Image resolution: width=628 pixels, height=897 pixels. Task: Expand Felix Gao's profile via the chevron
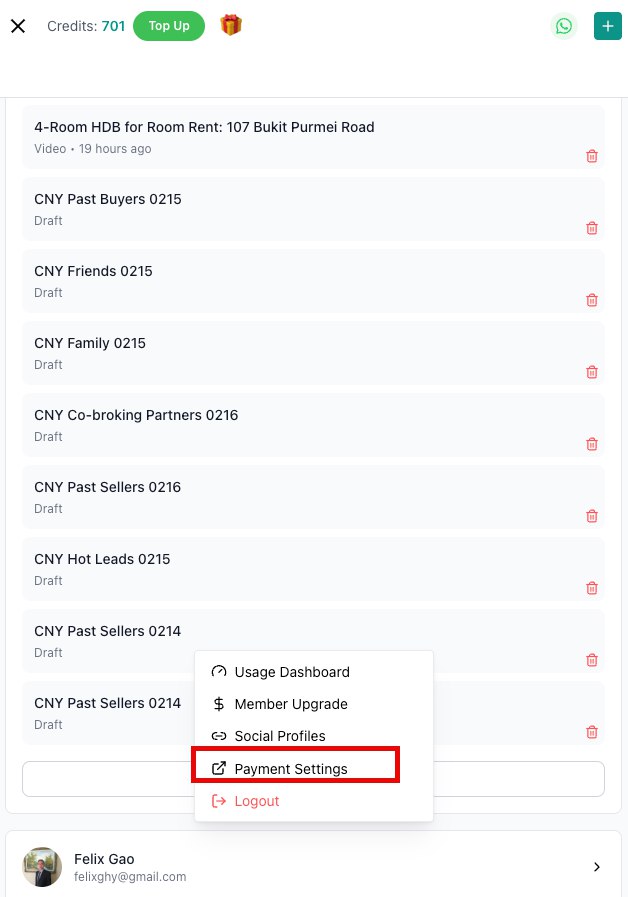click(x=597, y=866)
